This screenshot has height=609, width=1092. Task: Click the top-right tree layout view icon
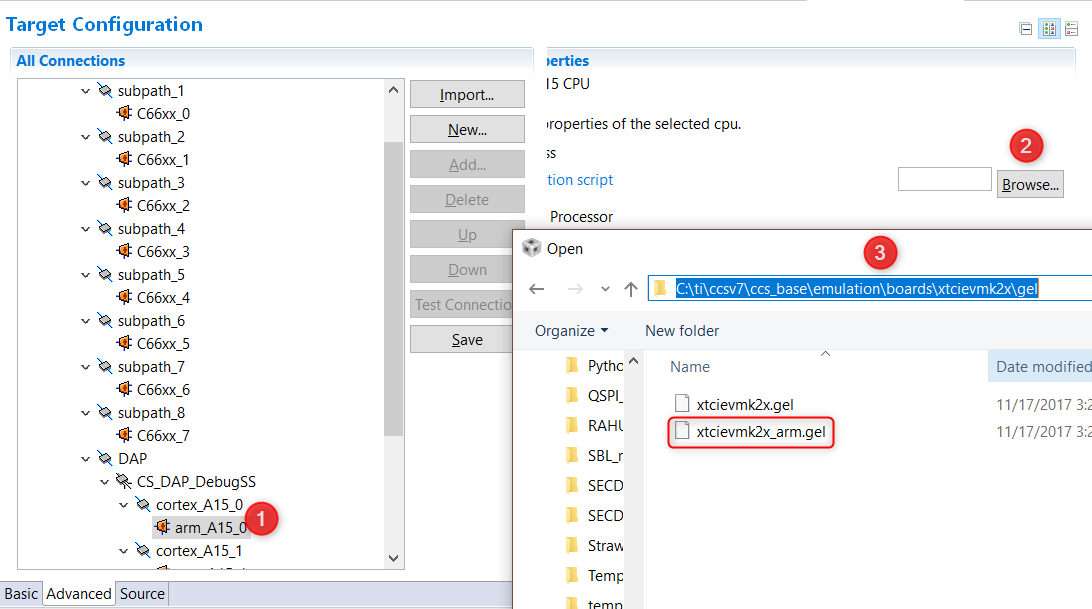[1071, 29]
